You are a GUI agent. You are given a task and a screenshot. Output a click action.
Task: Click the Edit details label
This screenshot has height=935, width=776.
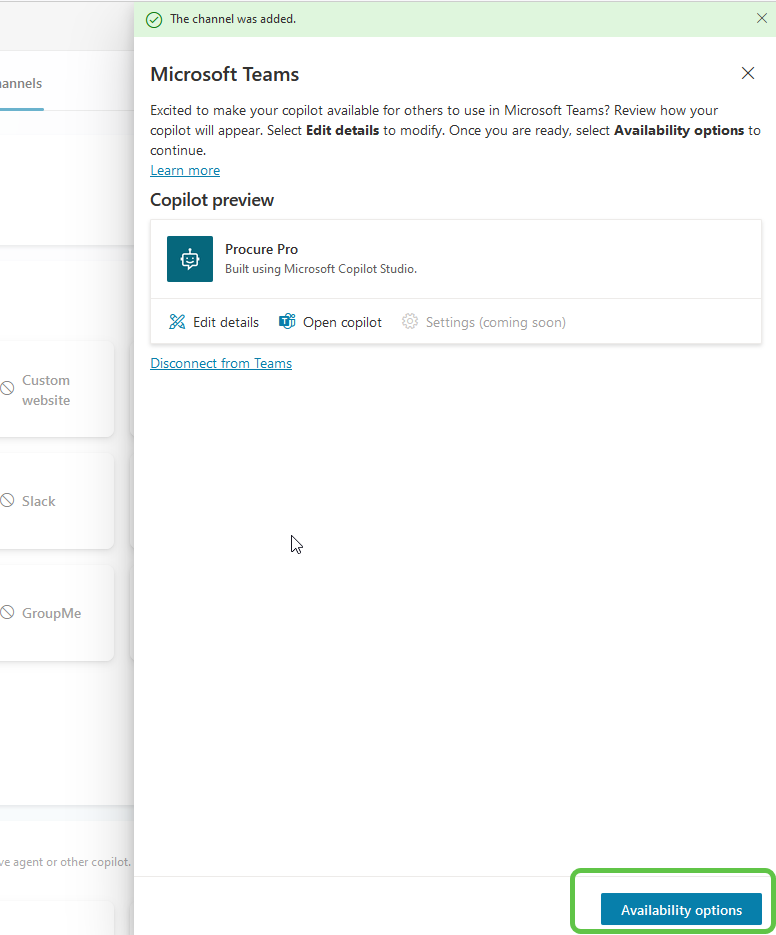pos(226,322)
